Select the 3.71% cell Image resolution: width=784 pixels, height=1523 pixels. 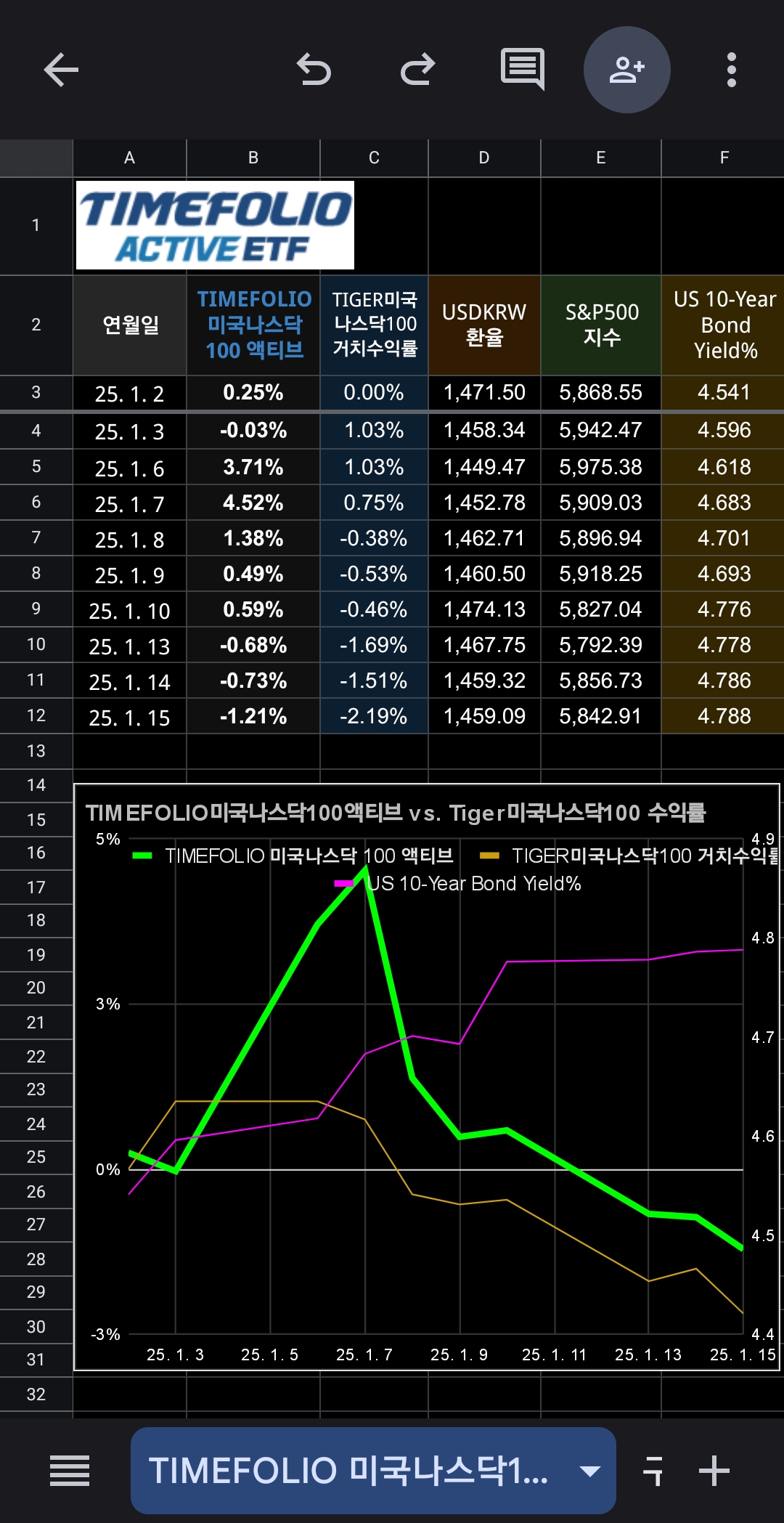pos(253,467)
